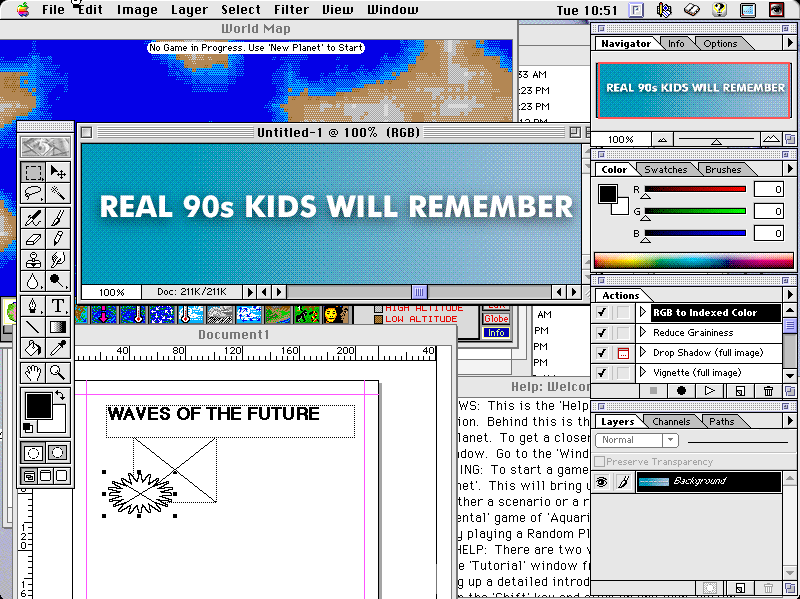Screen dimensions: 800x599
Task: Click the Navigator preview thumbnail
Action: 694,88
